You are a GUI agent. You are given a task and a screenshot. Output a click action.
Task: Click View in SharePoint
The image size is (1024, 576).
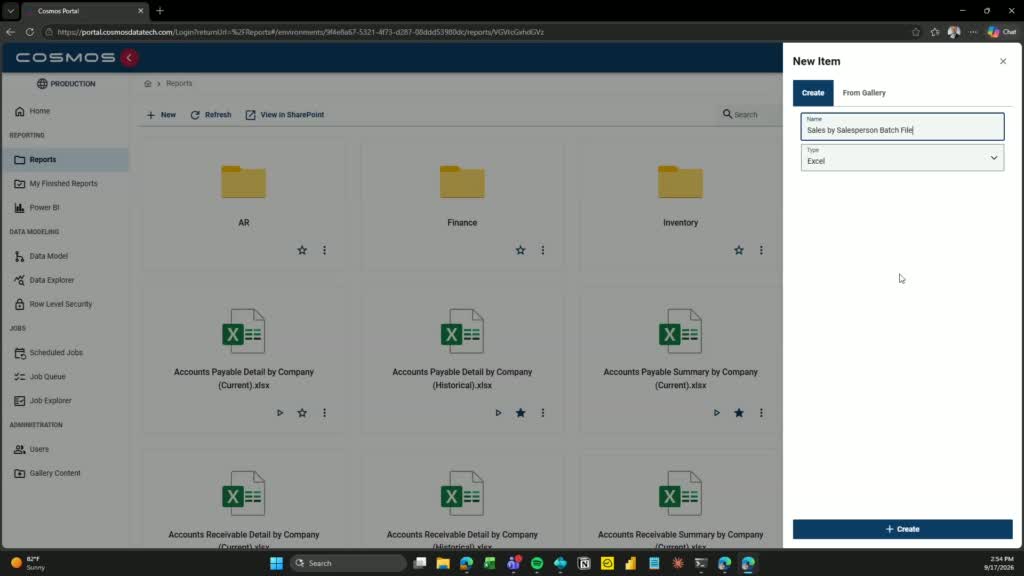click(x=285, y=115)
